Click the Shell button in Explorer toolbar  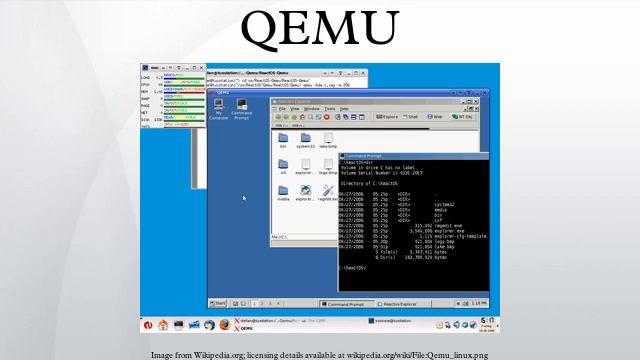click(411, 117)
